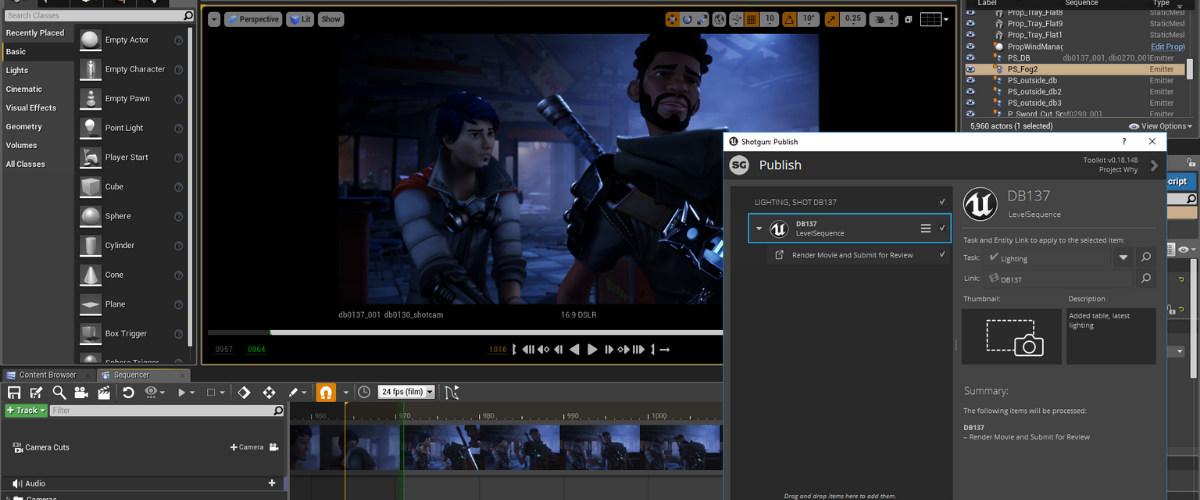Click the Find in Content Browser magnifier icon

coord(59,393)
